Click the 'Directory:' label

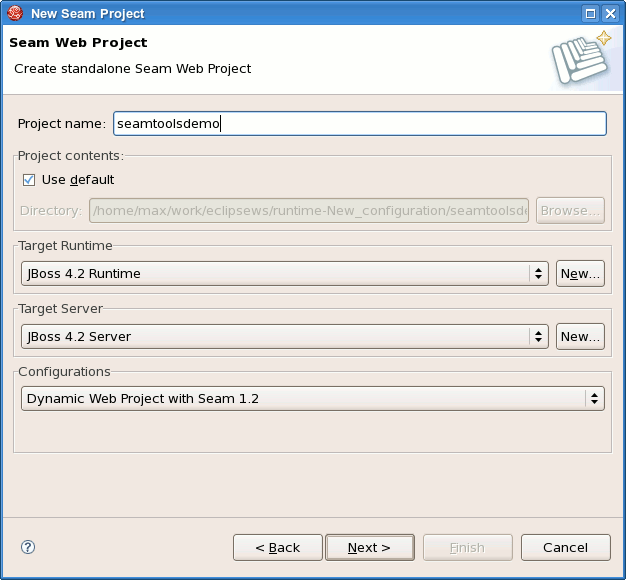pos(51,210)
